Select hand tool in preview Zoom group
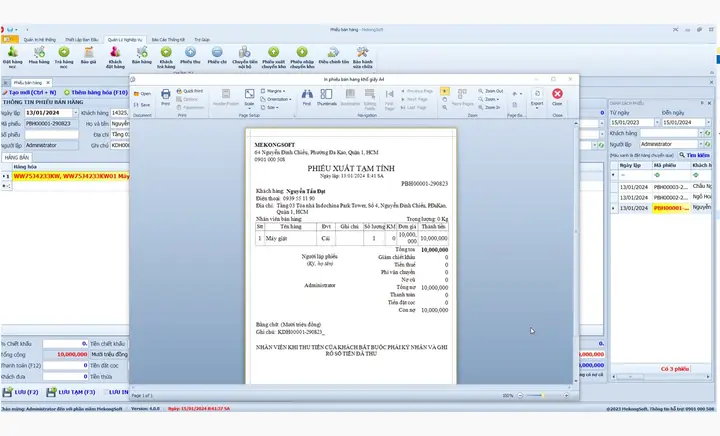 click(x=444, y=99)
